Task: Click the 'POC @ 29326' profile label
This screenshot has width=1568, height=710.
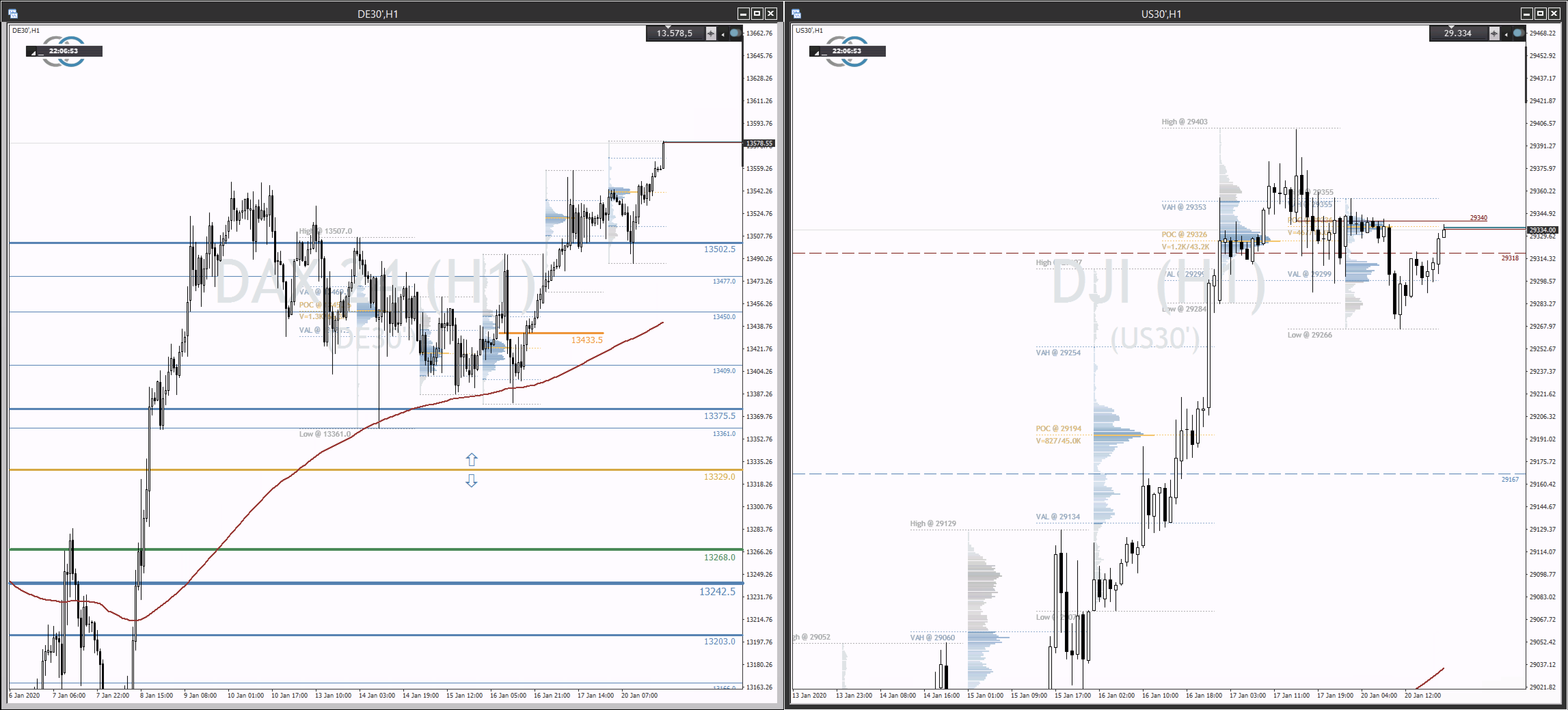Action: [x=1184, y=234]
